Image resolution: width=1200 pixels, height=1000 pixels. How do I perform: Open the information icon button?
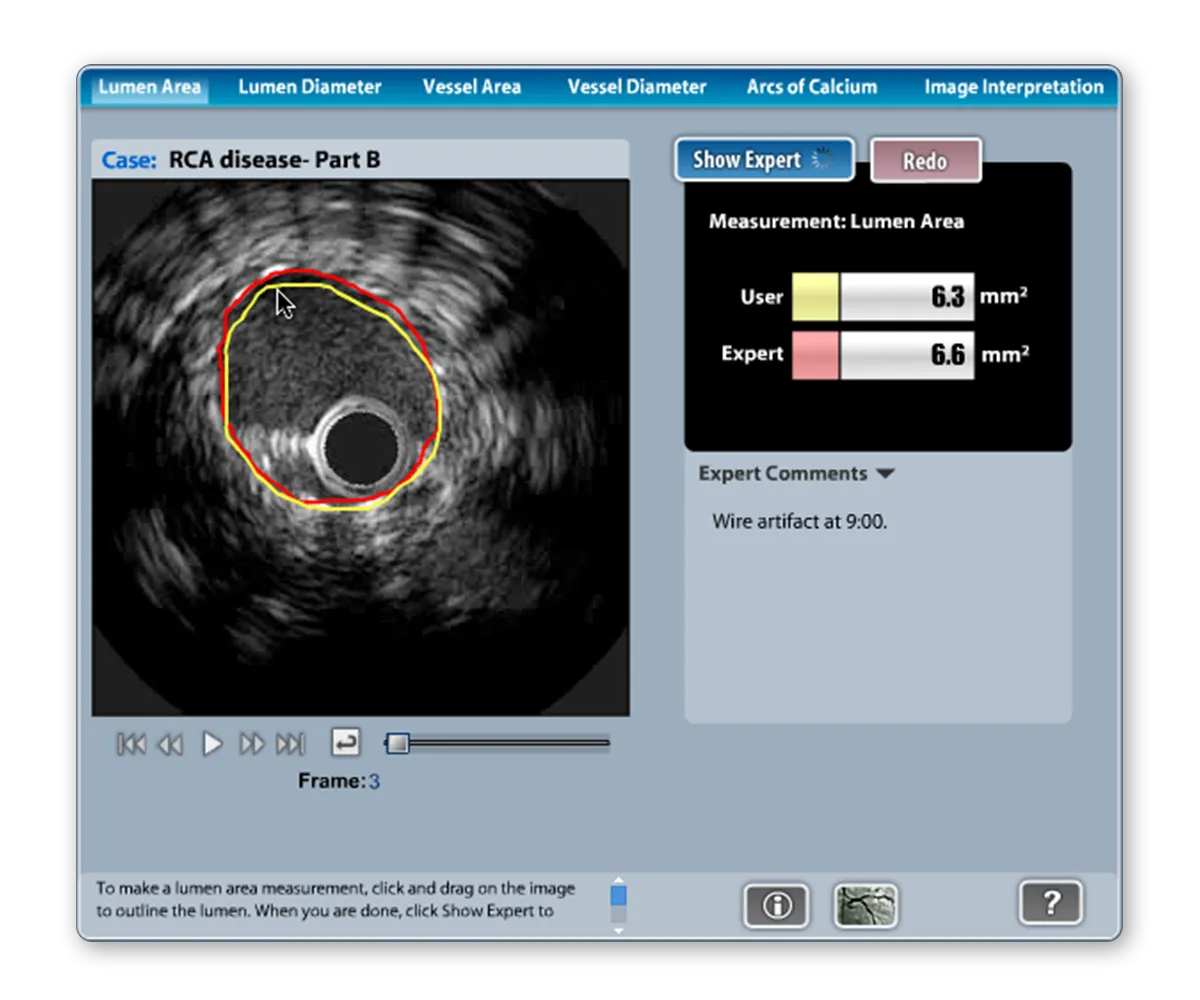point(776,905)
